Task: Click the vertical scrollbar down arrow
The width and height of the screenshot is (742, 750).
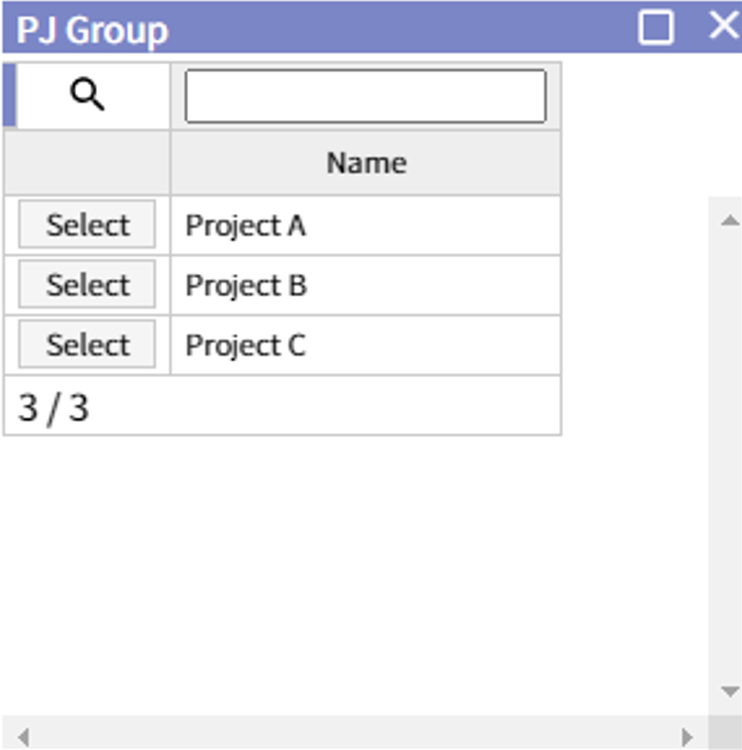Action: pos(729,692)
